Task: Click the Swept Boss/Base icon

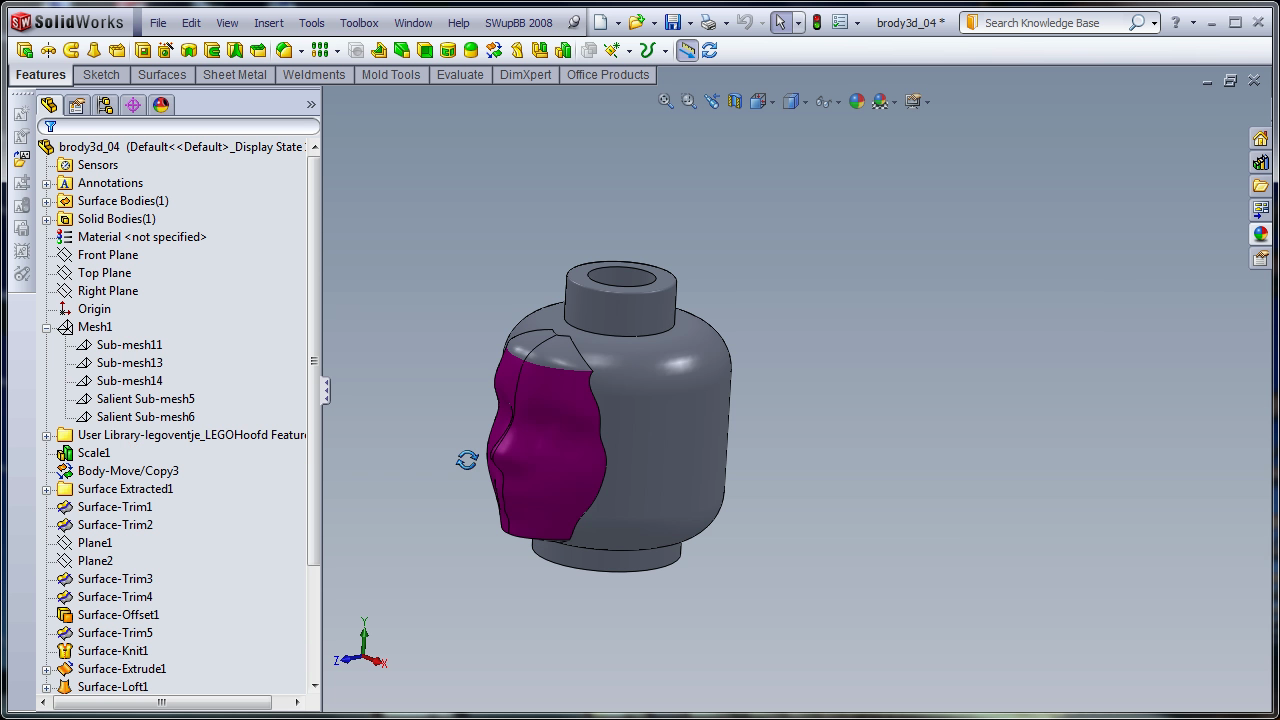Action: (71, 50)
